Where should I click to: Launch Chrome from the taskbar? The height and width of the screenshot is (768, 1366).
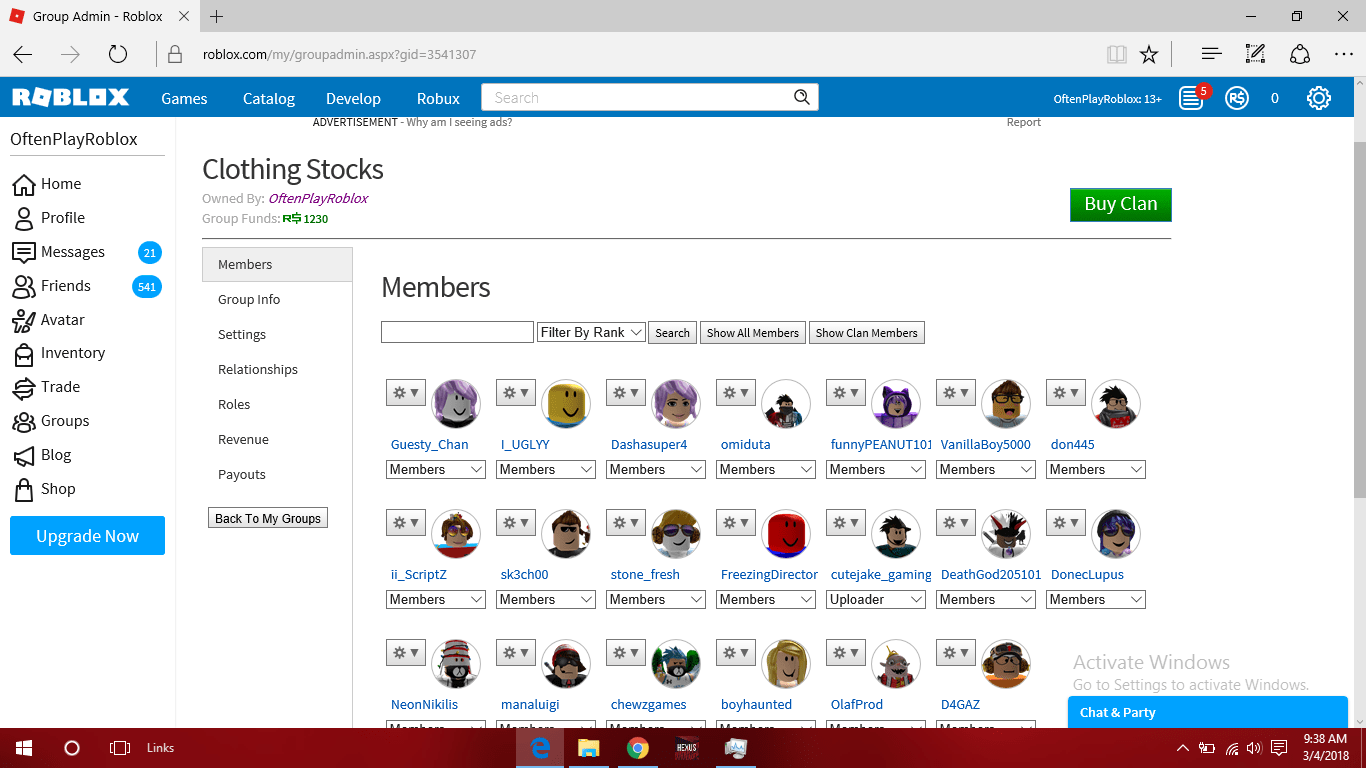coord(637,748)
